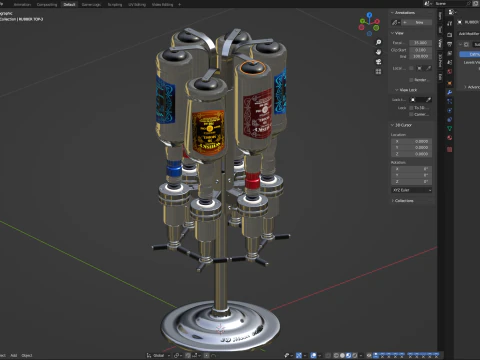The height and width of the screenshot is (360, 480).
Task: Switch to the Animation workspace tab
Action: [x=22, y=5]
